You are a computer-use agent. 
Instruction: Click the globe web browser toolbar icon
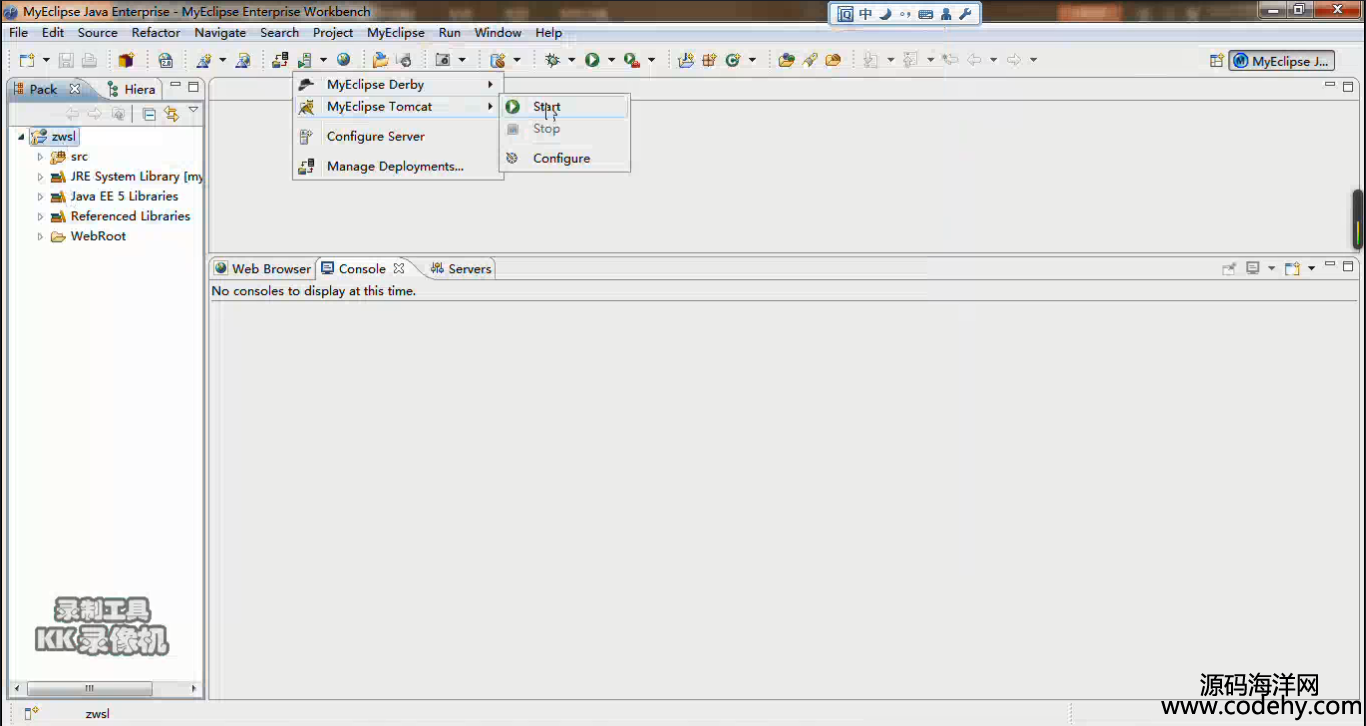click(x=344, y=60)
